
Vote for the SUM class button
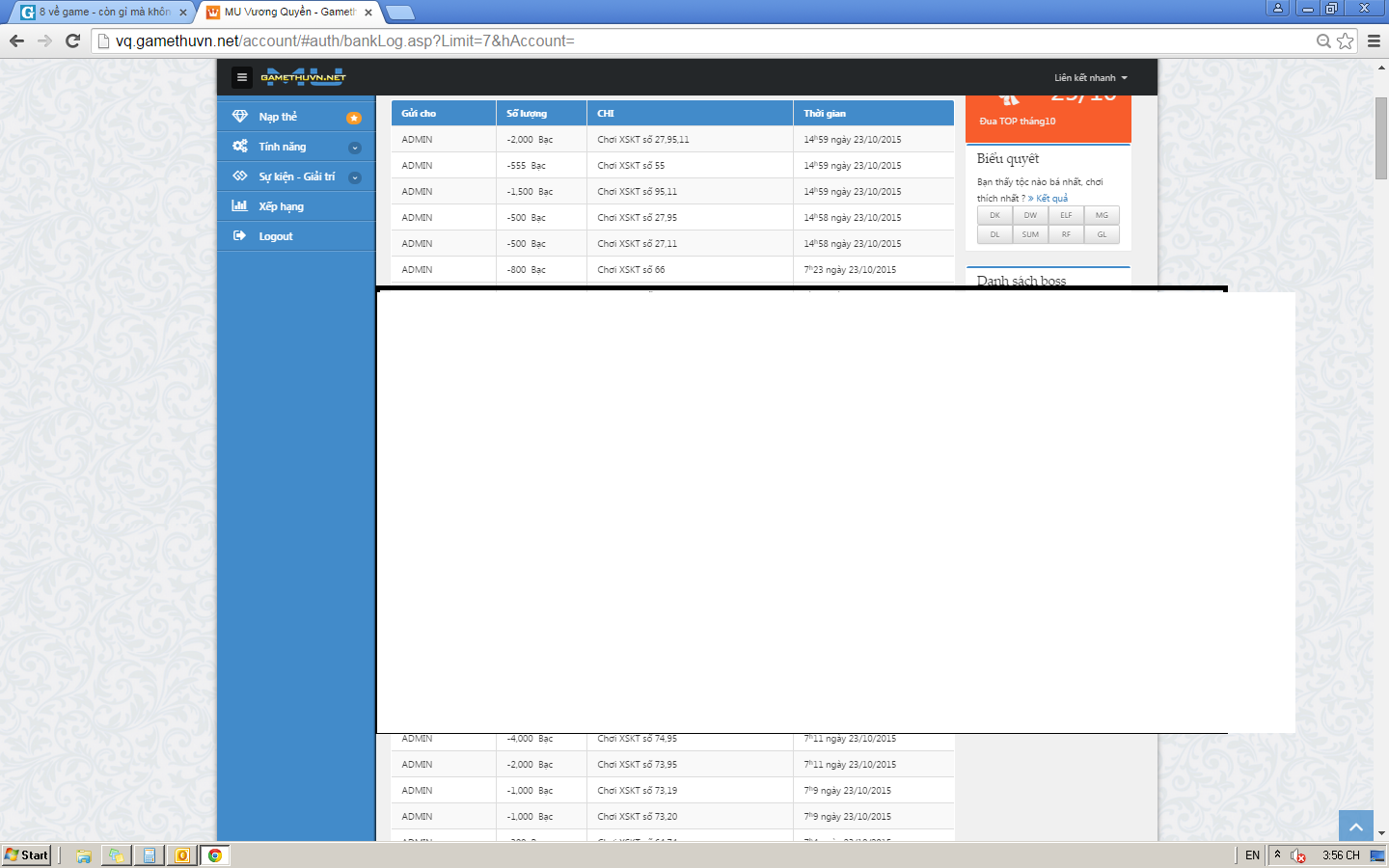click(x=1030, y=234)
